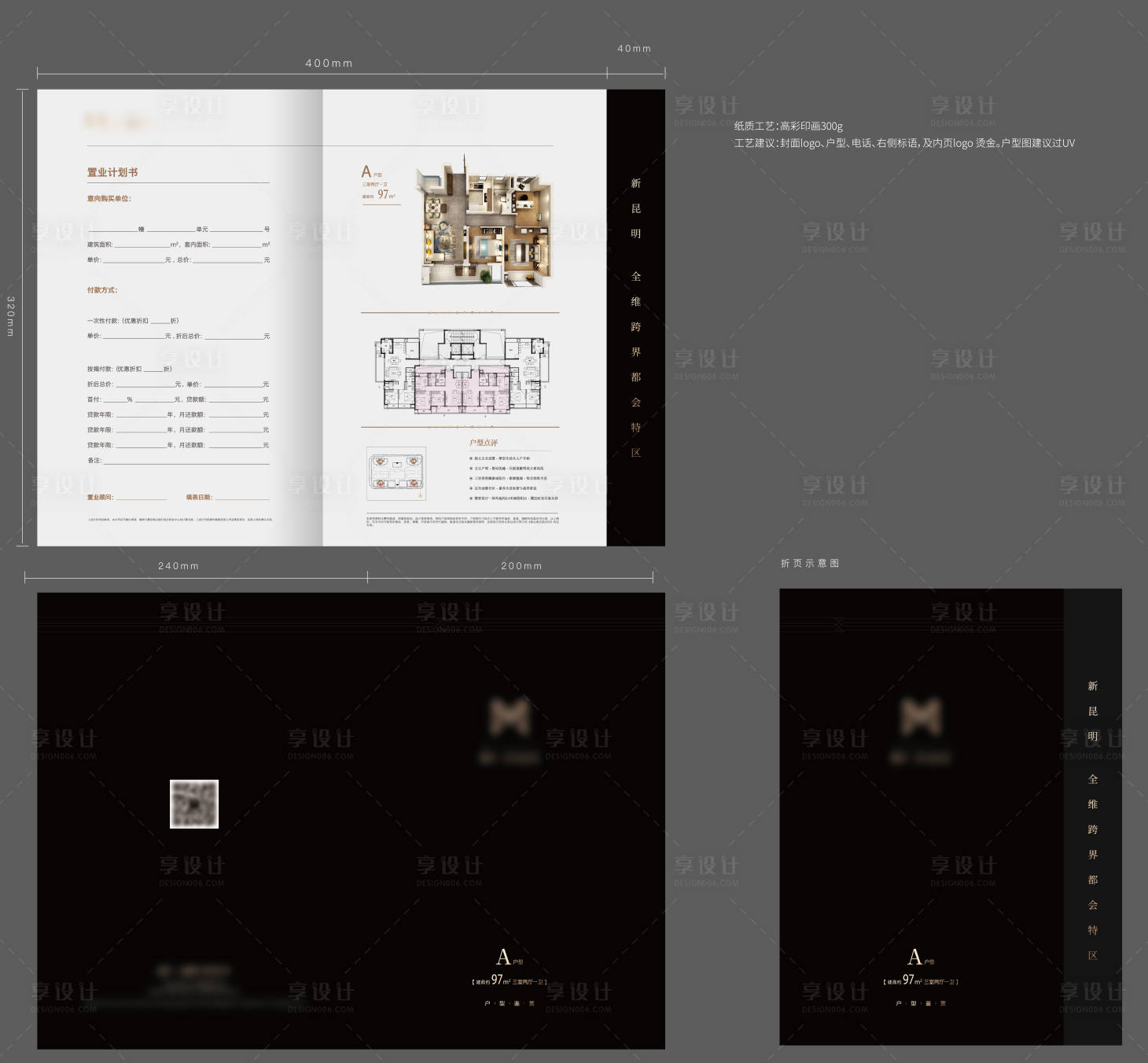
Task: Select the 折页示意图 caption
Action: [x=810, y=563]
